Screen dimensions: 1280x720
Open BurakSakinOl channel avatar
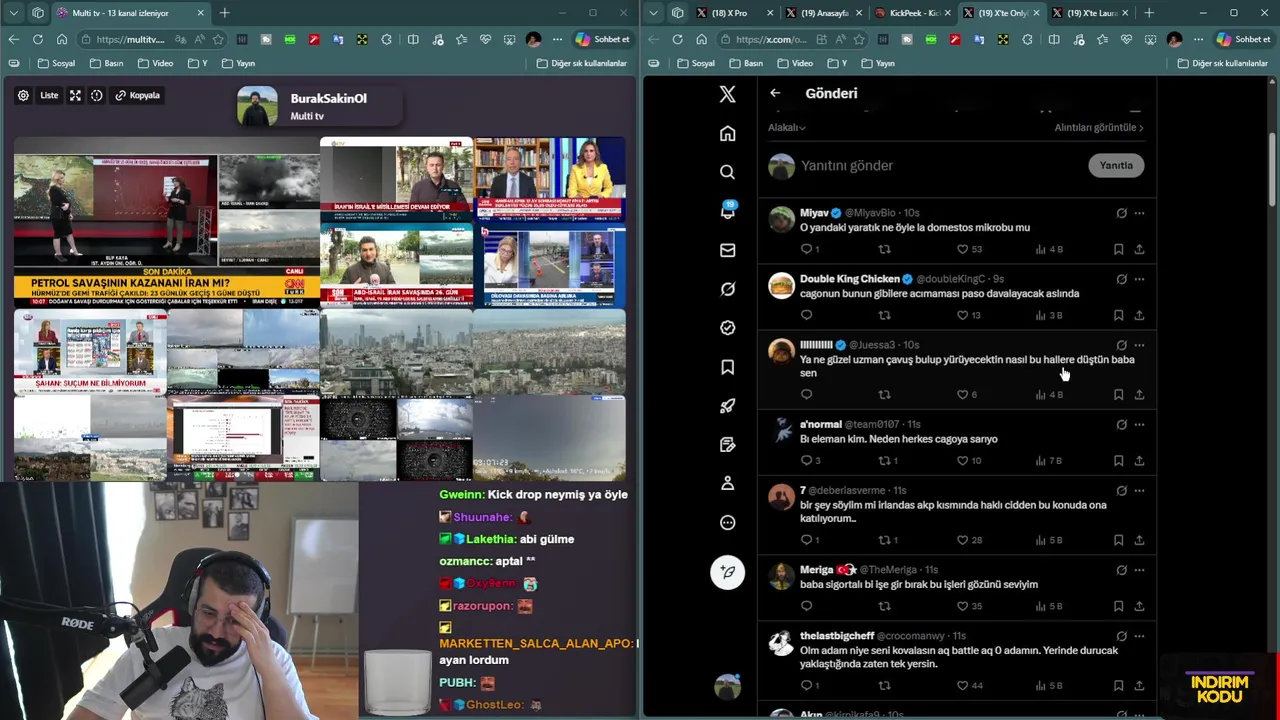[x=257, y=106]
